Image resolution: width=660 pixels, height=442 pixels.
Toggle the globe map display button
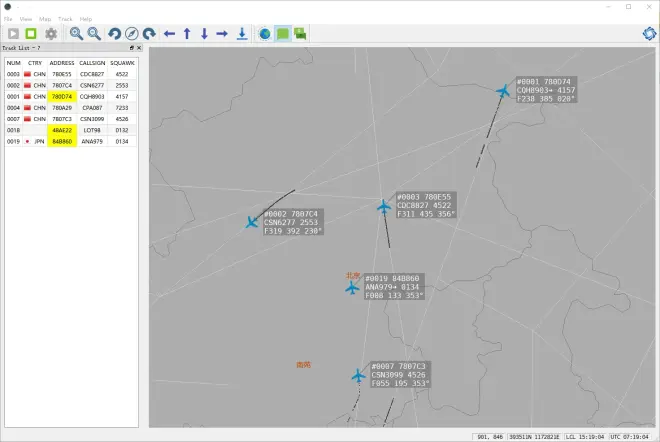click(x=264, y=33)
